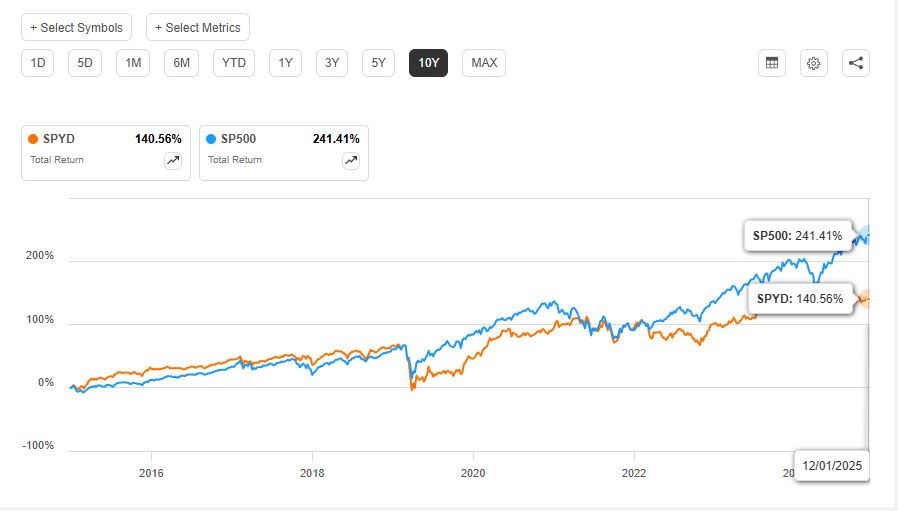Choose the 3Y time range
Image resolution: width=898 pixels, height=511 pixels.
(x=332, y=63)
